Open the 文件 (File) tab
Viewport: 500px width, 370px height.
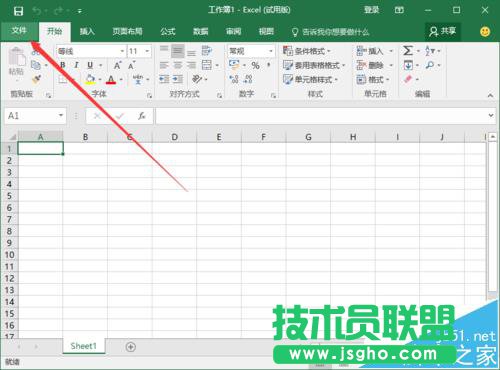(19, 31)
